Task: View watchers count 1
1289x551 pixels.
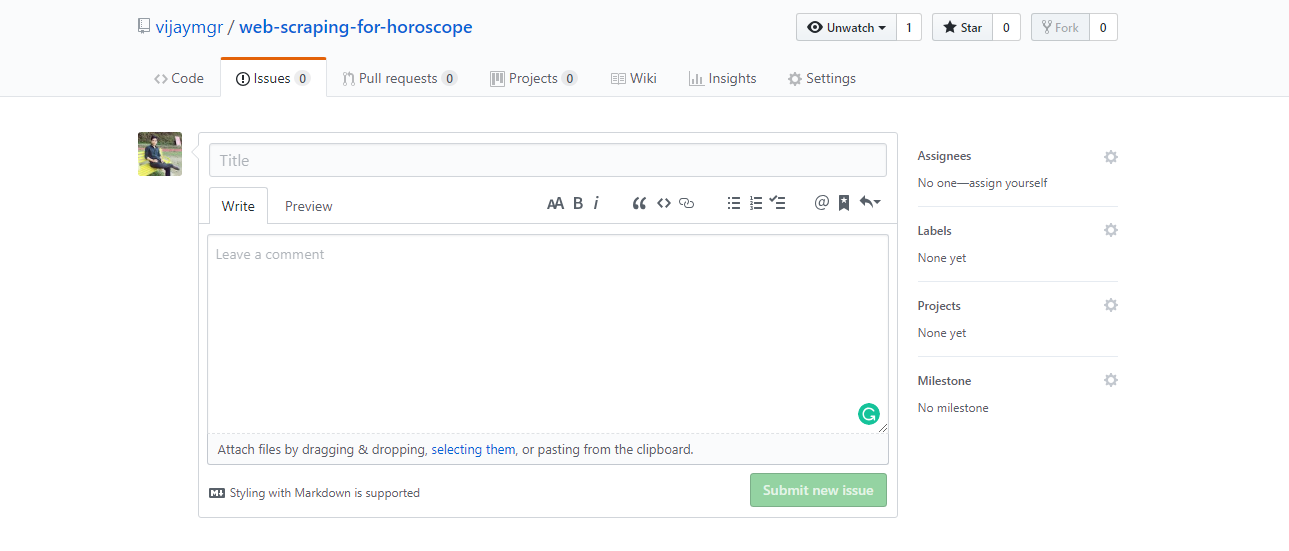Action: [x=909, y=28]
